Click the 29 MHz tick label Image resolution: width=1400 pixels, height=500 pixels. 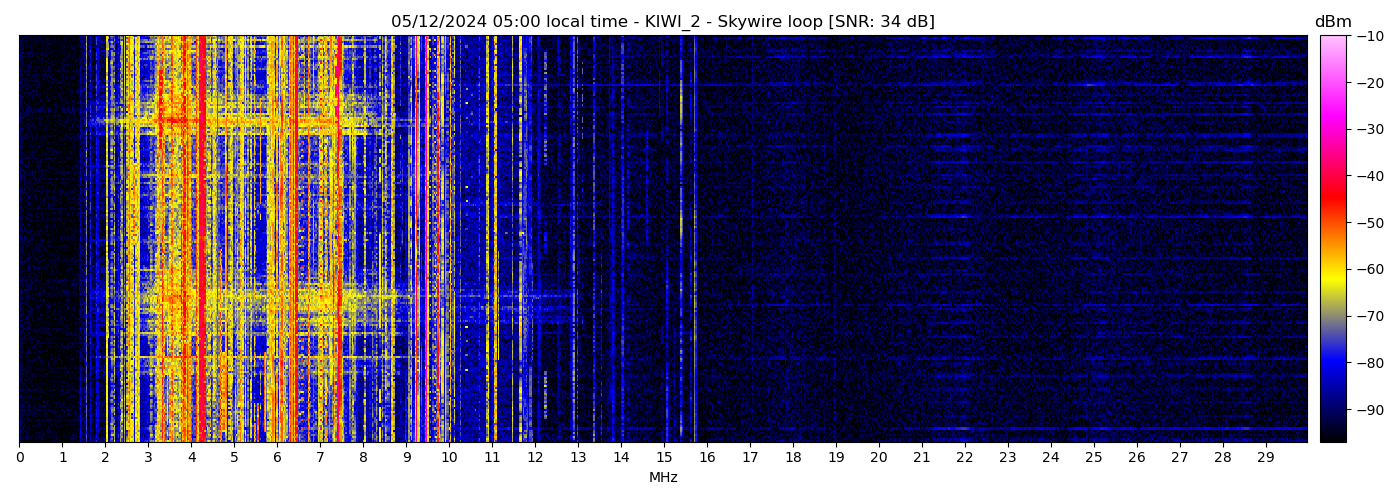1265,458
